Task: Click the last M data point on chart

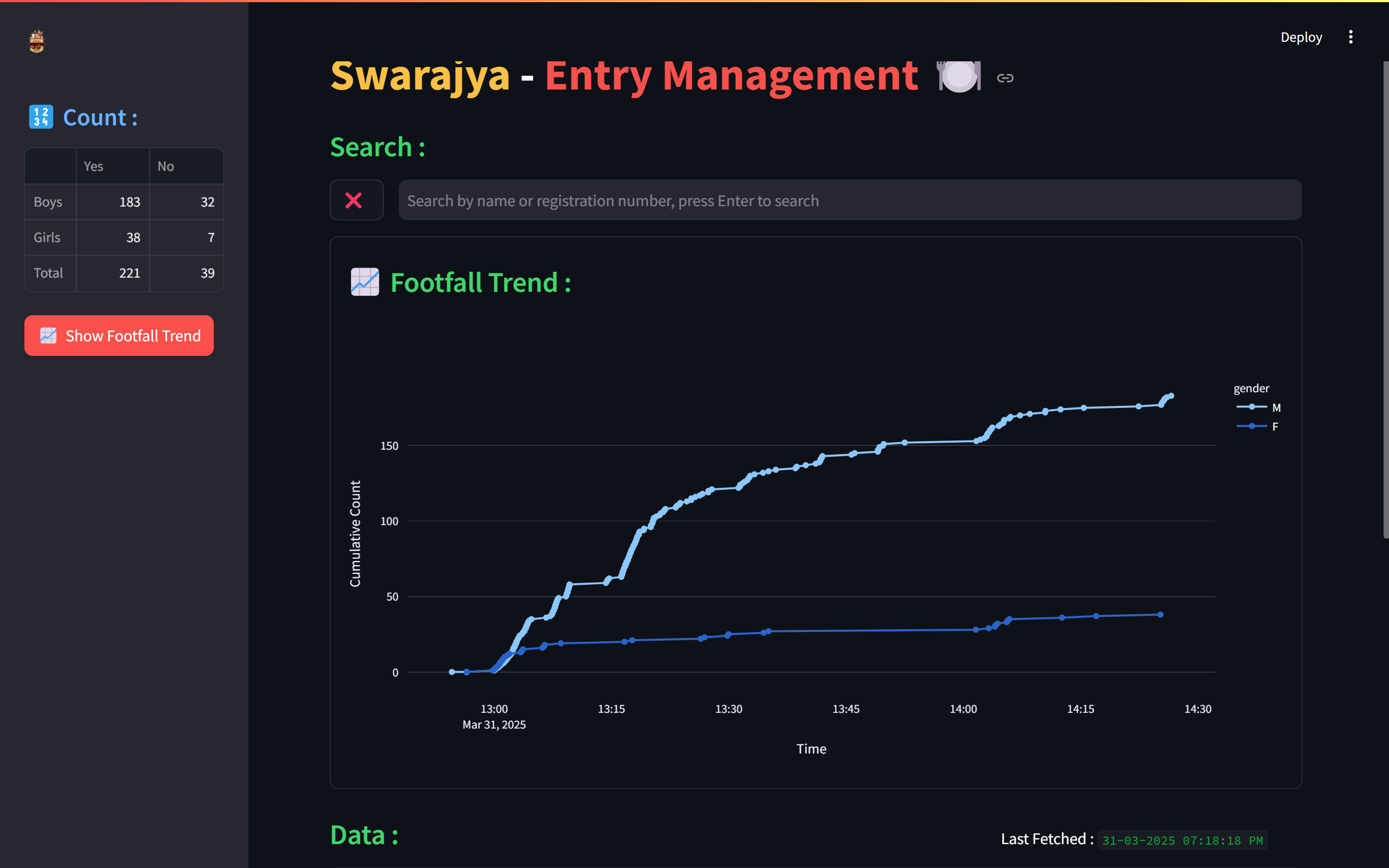Action: [x=1171, y=396]
